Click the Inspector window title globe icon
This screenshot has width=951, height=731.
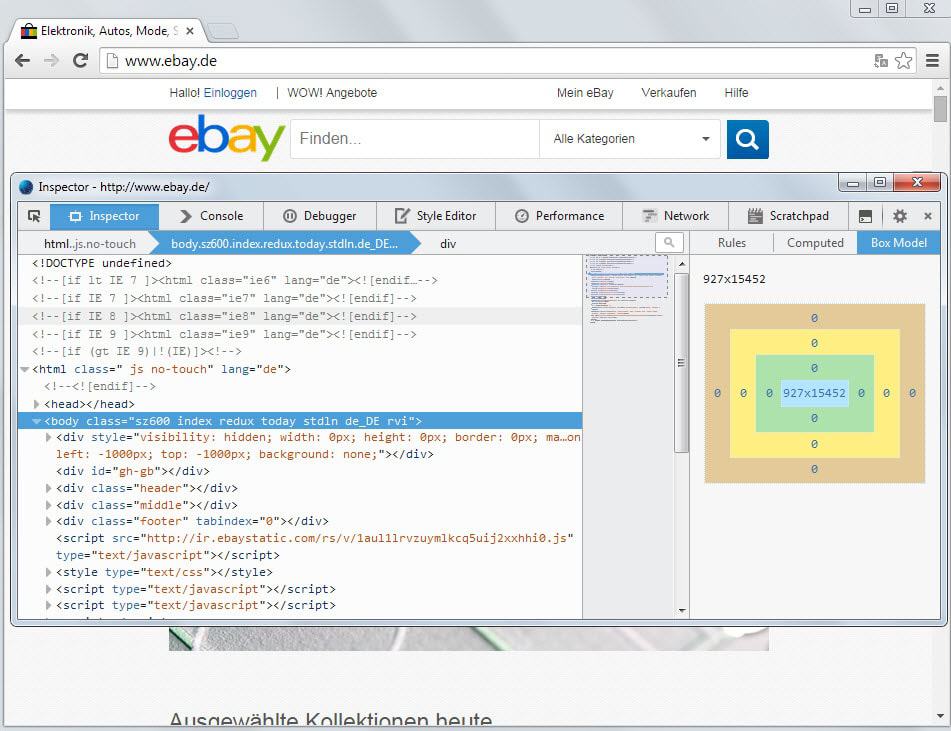26,187
